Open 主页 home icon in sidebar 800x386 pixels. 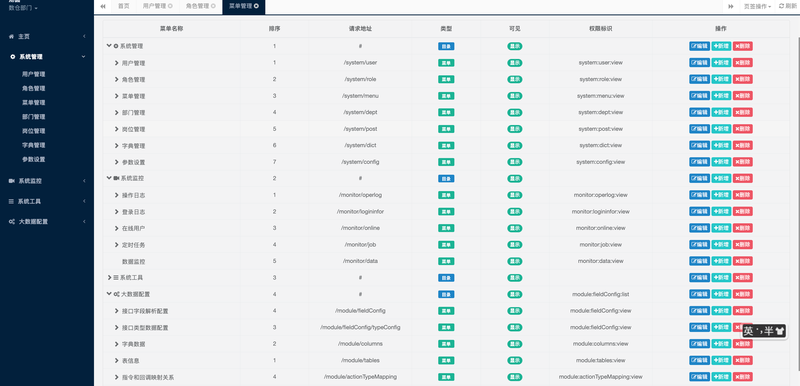[x=11, y=37]
